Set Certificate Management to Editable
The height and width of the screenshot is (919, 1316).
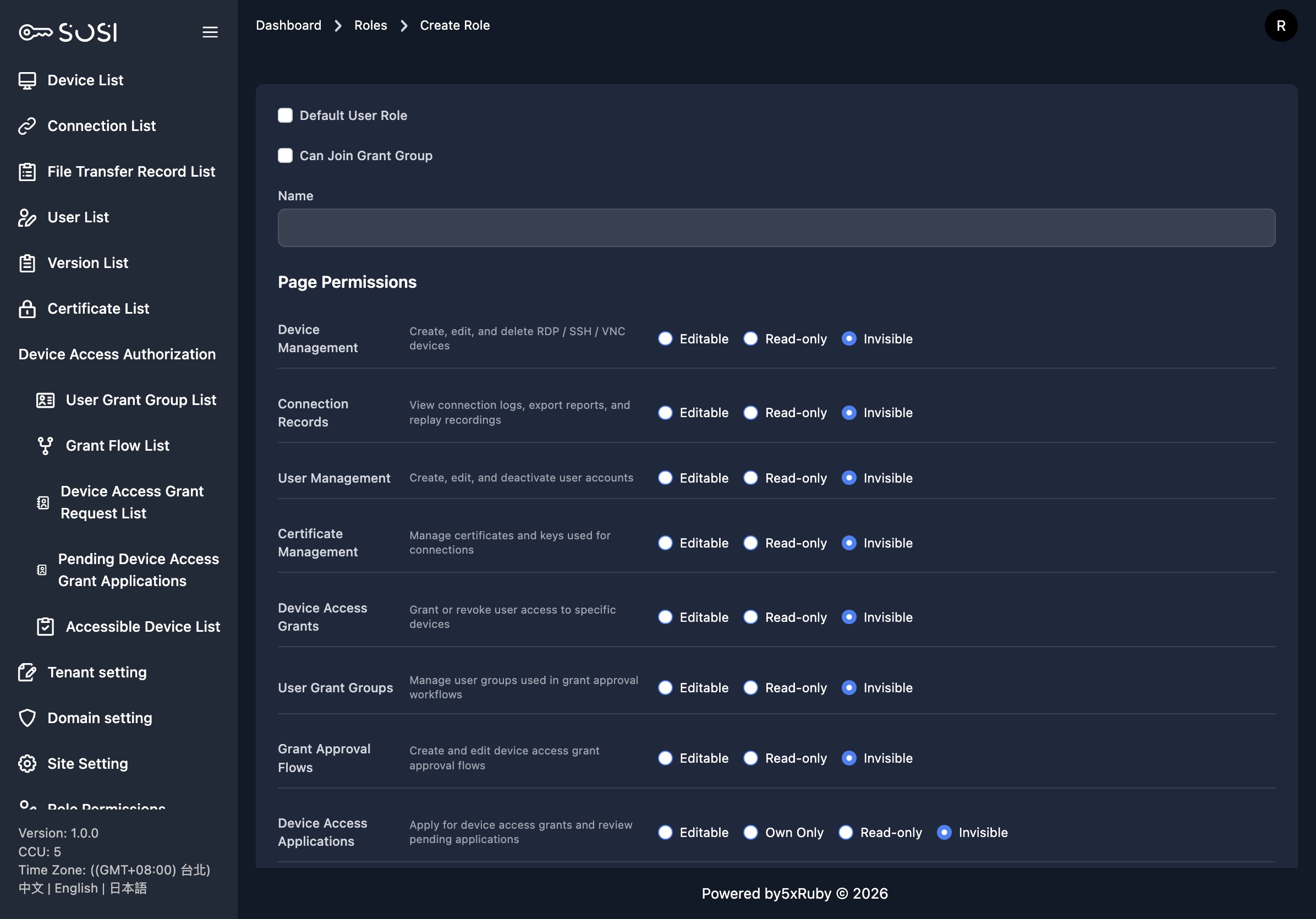click(665, 543)
